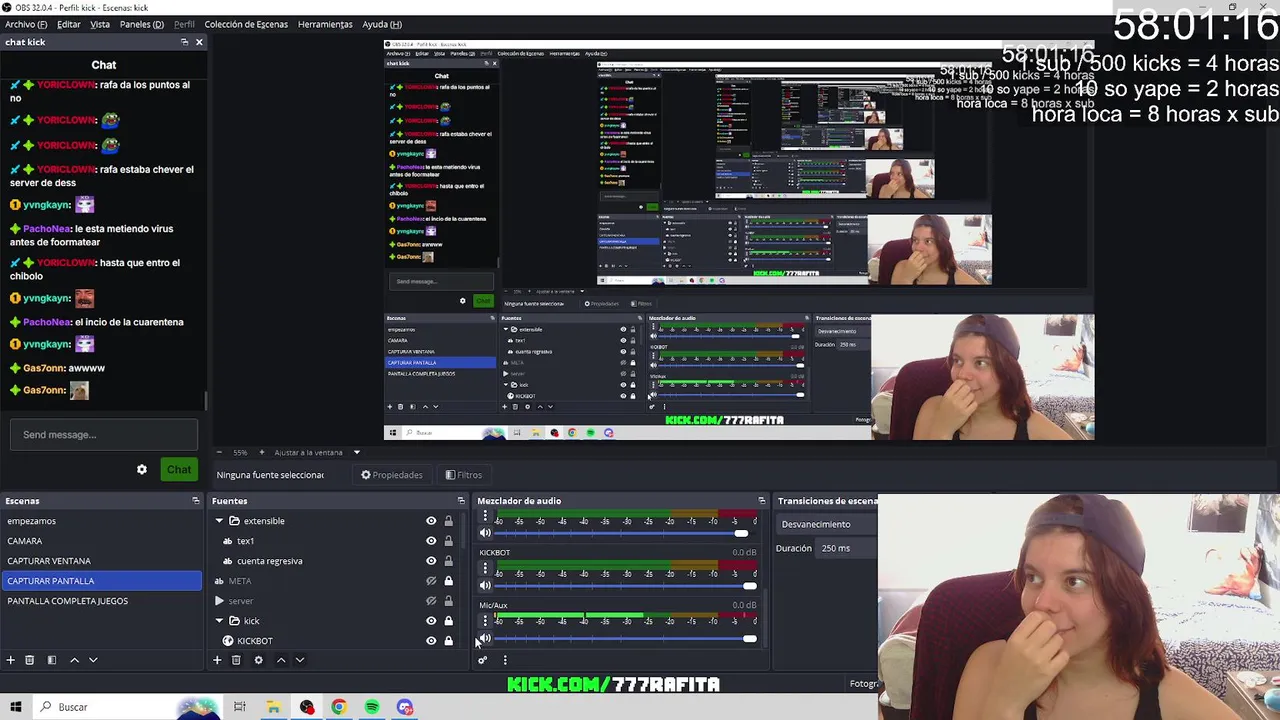Mute the topmost audio mixer channel

click(485, 533)
